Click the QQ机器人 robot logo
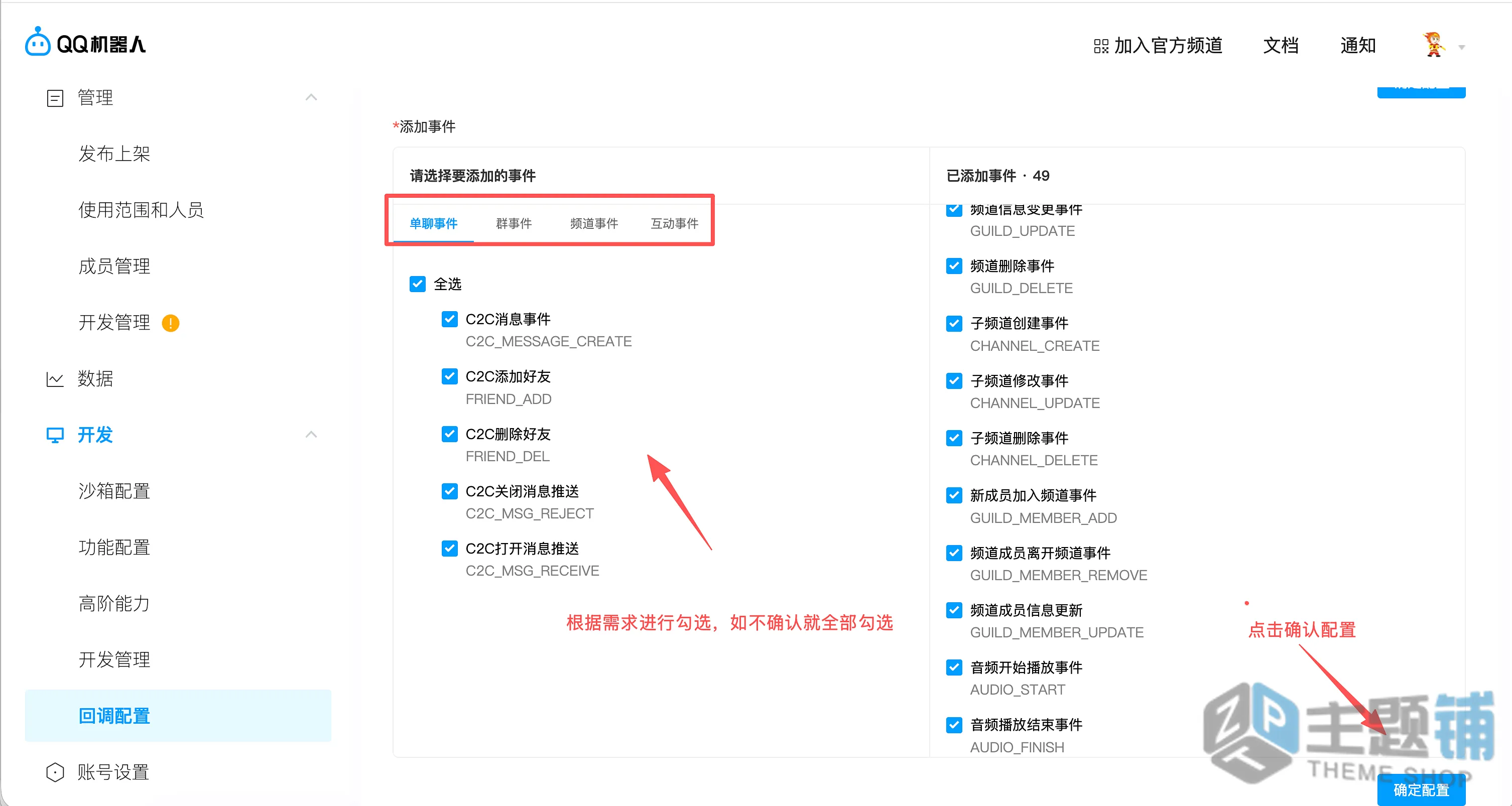 (85, 42)
